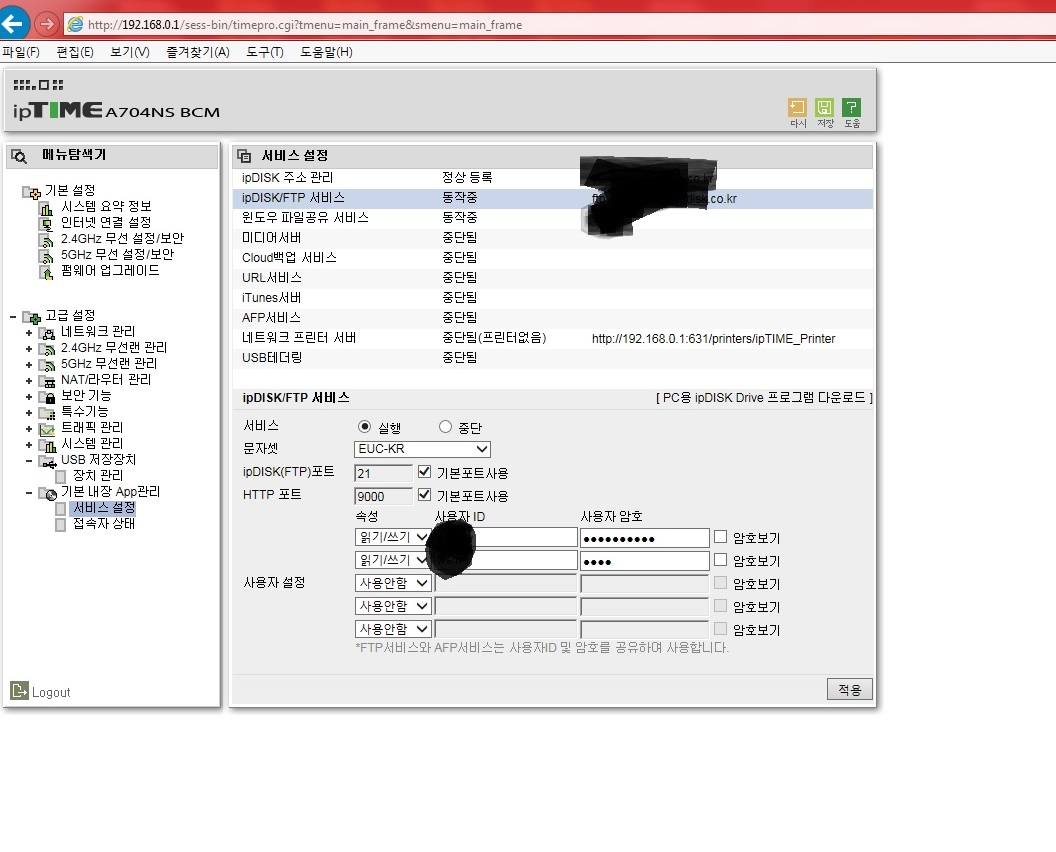The width and height of the screenshot is (1056, 852).
Task: Collapse the 고급 설정 tree node
Action: point(13,317)
